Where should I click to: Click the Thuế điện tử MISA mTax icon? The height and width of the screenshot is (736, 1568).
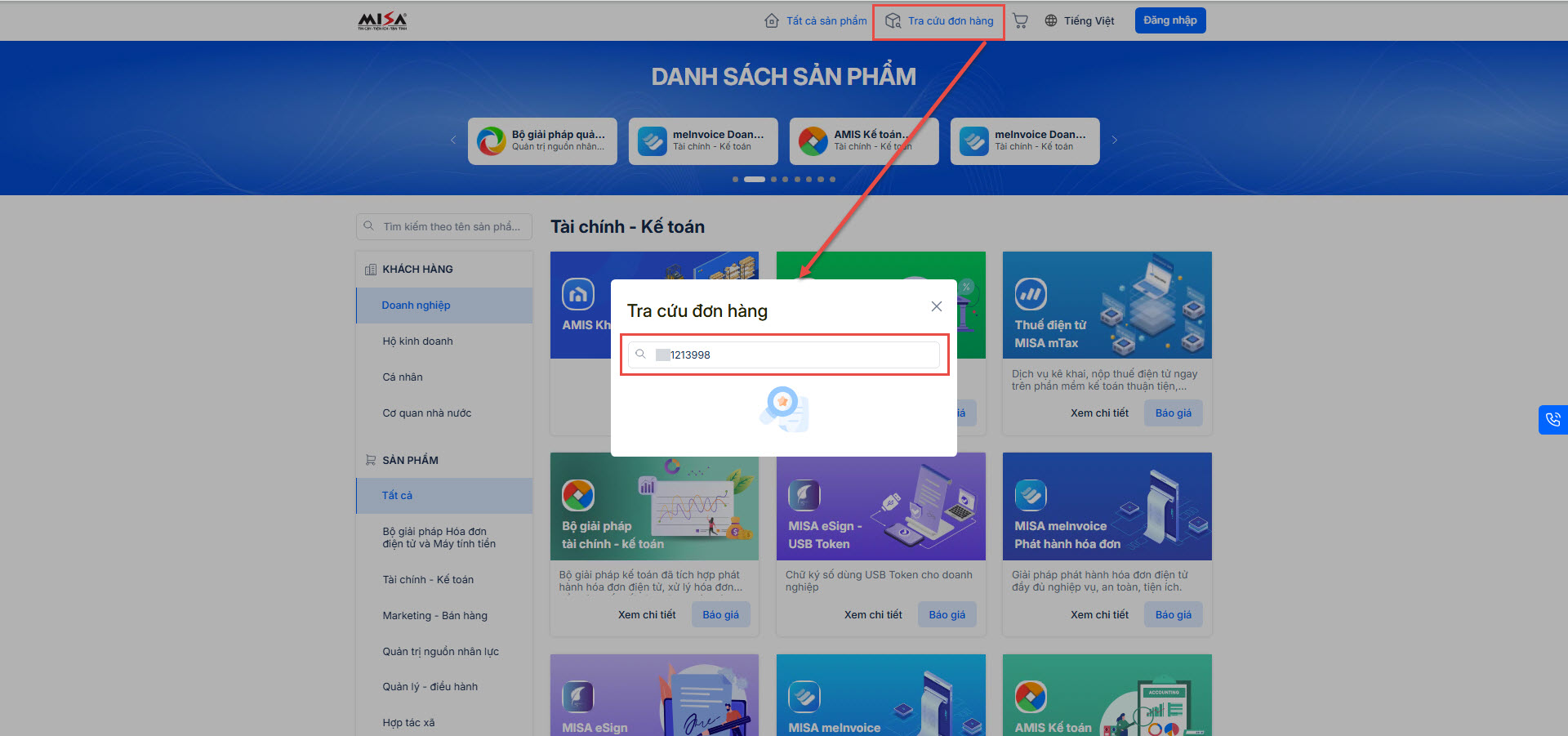[x=1031, y=294]
